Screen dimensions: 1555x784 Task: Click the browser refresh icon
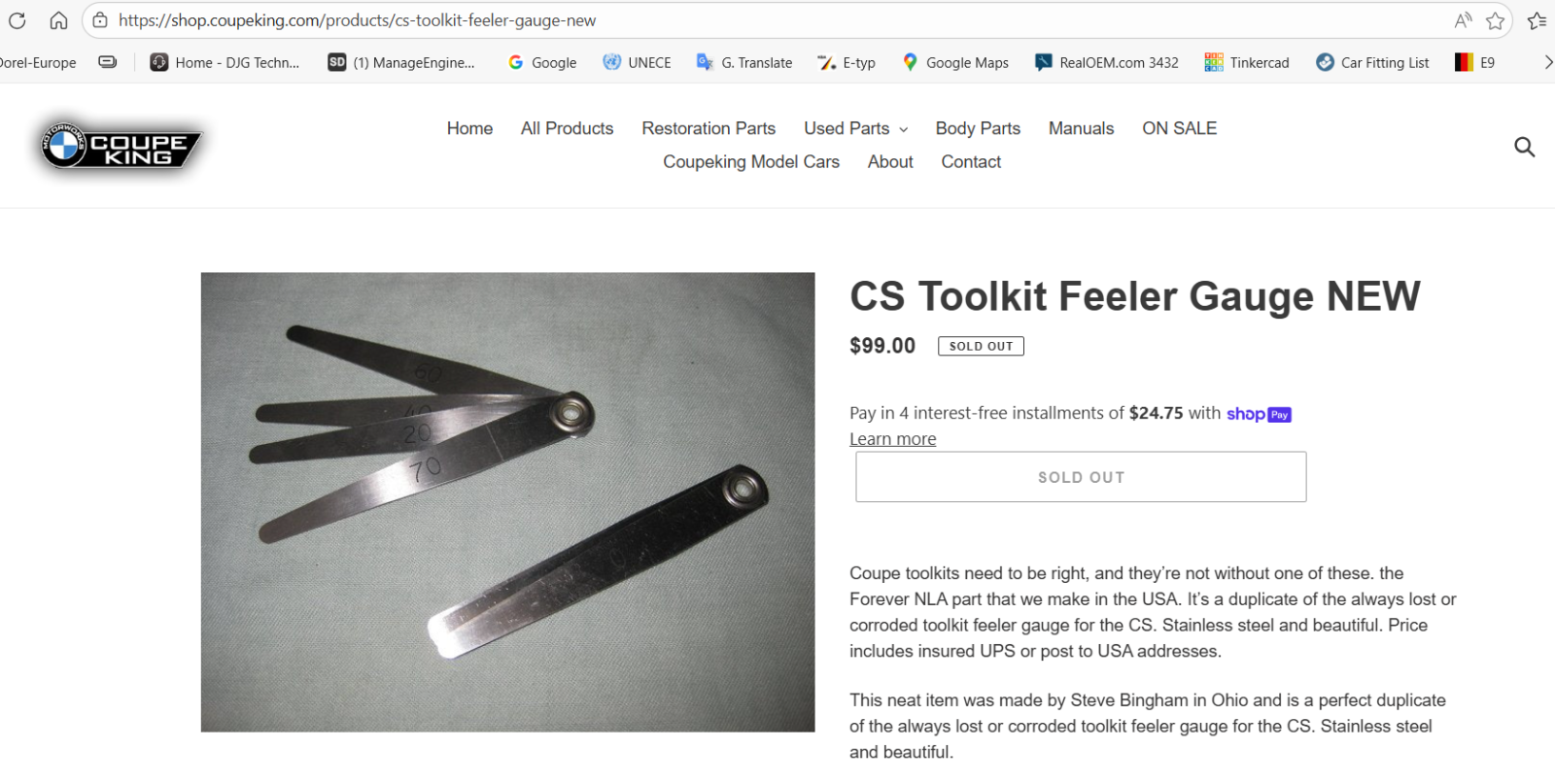(17, 20)
